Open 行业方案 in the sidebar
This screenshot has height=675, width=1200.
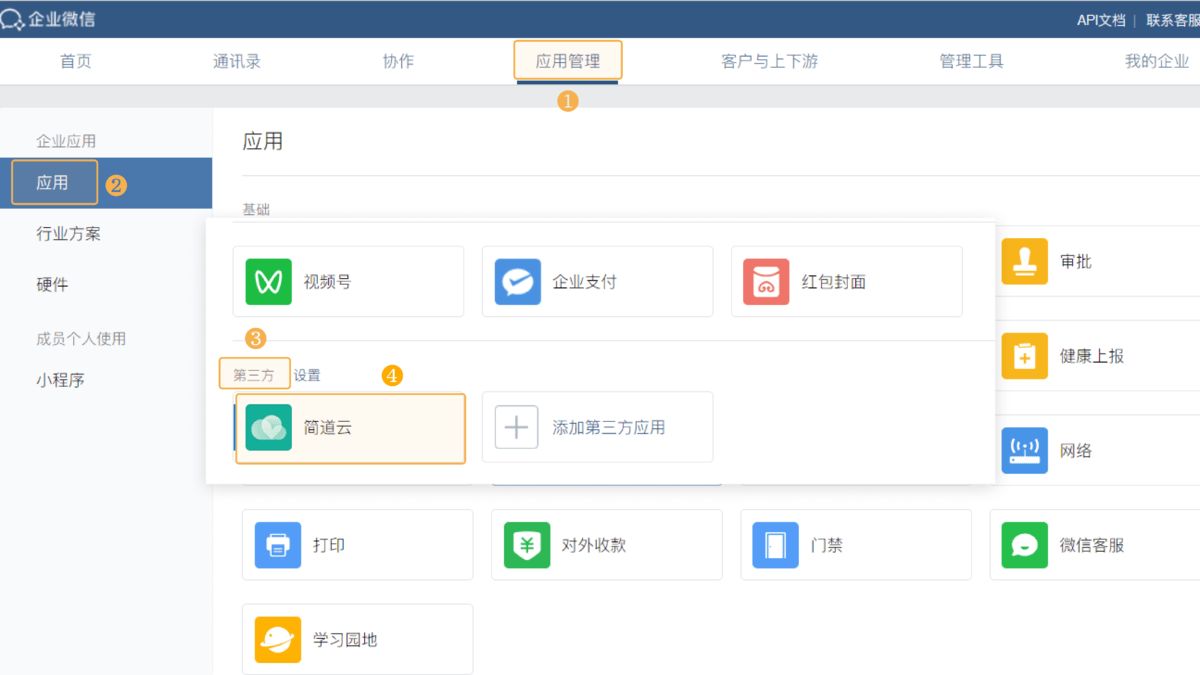coord(68,234)
